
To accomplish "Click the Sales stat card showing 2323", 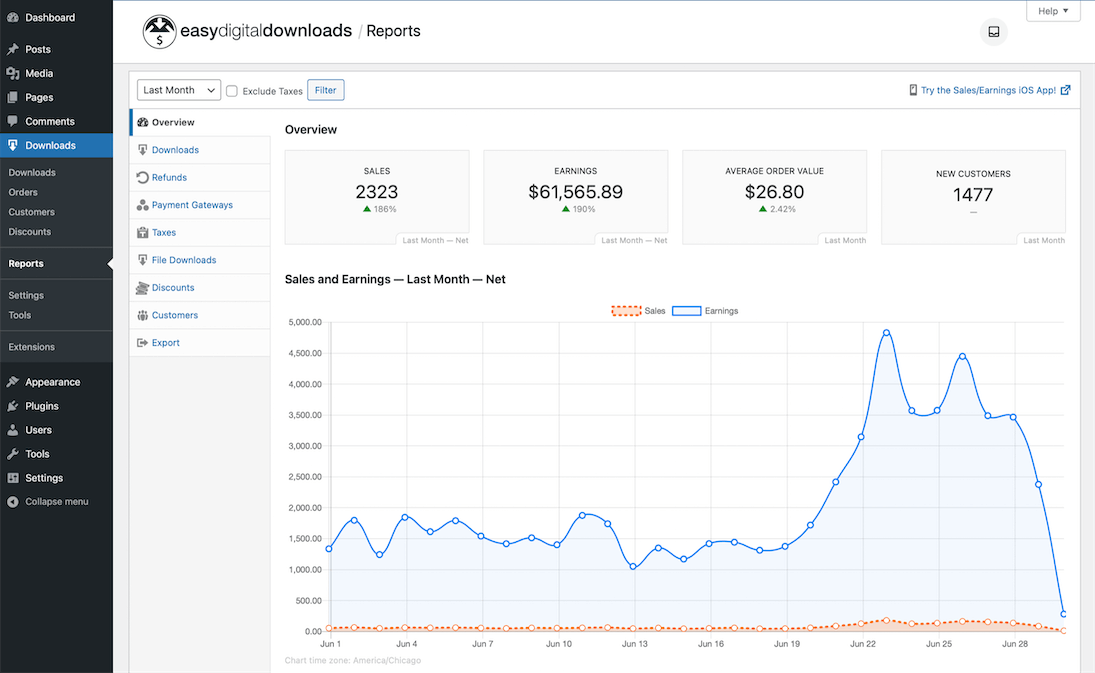I will pyautogui.click(x=377, y=197).
